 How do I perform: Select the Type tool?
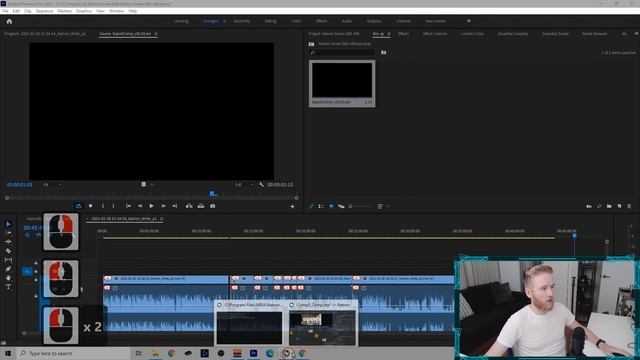coord(8,287)
